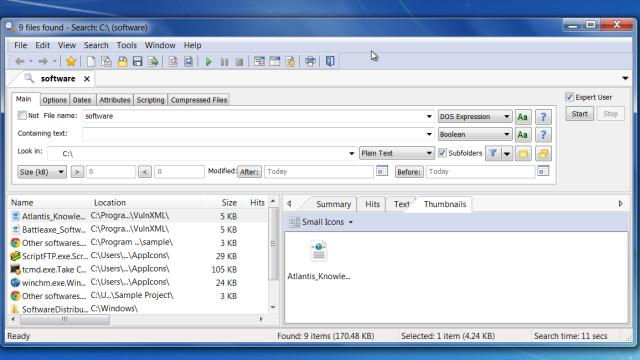The image size is (640, 360).
Task: Click the blue door icon after the printer
Action: click(330, 62)
